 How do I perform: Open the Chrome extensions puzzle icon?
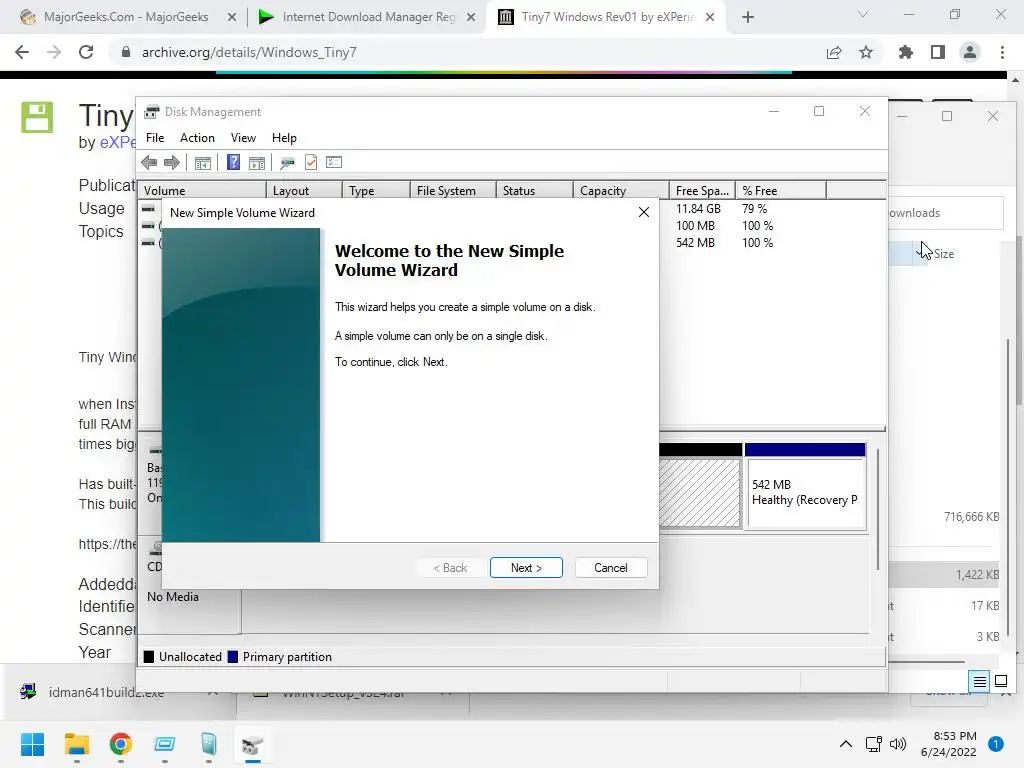coord(906,52)
